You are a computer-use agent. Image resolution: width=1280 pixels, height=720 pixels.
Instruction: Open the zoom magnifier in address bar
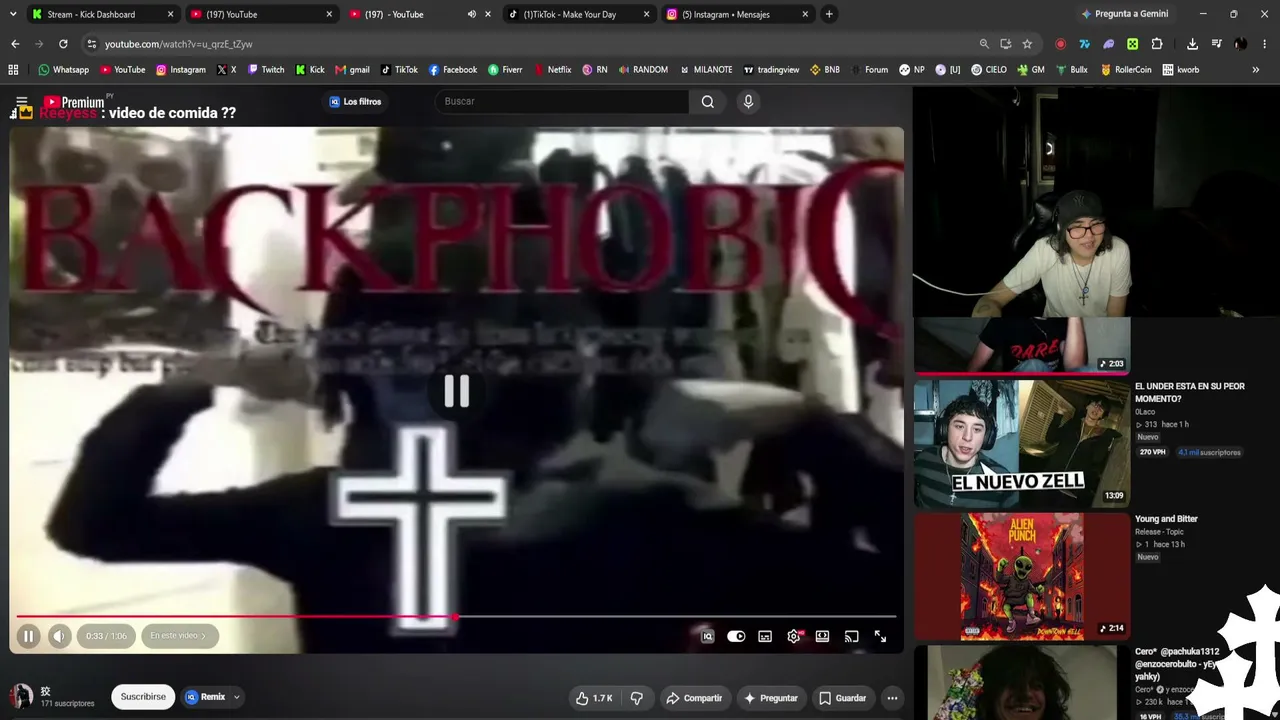984,44
